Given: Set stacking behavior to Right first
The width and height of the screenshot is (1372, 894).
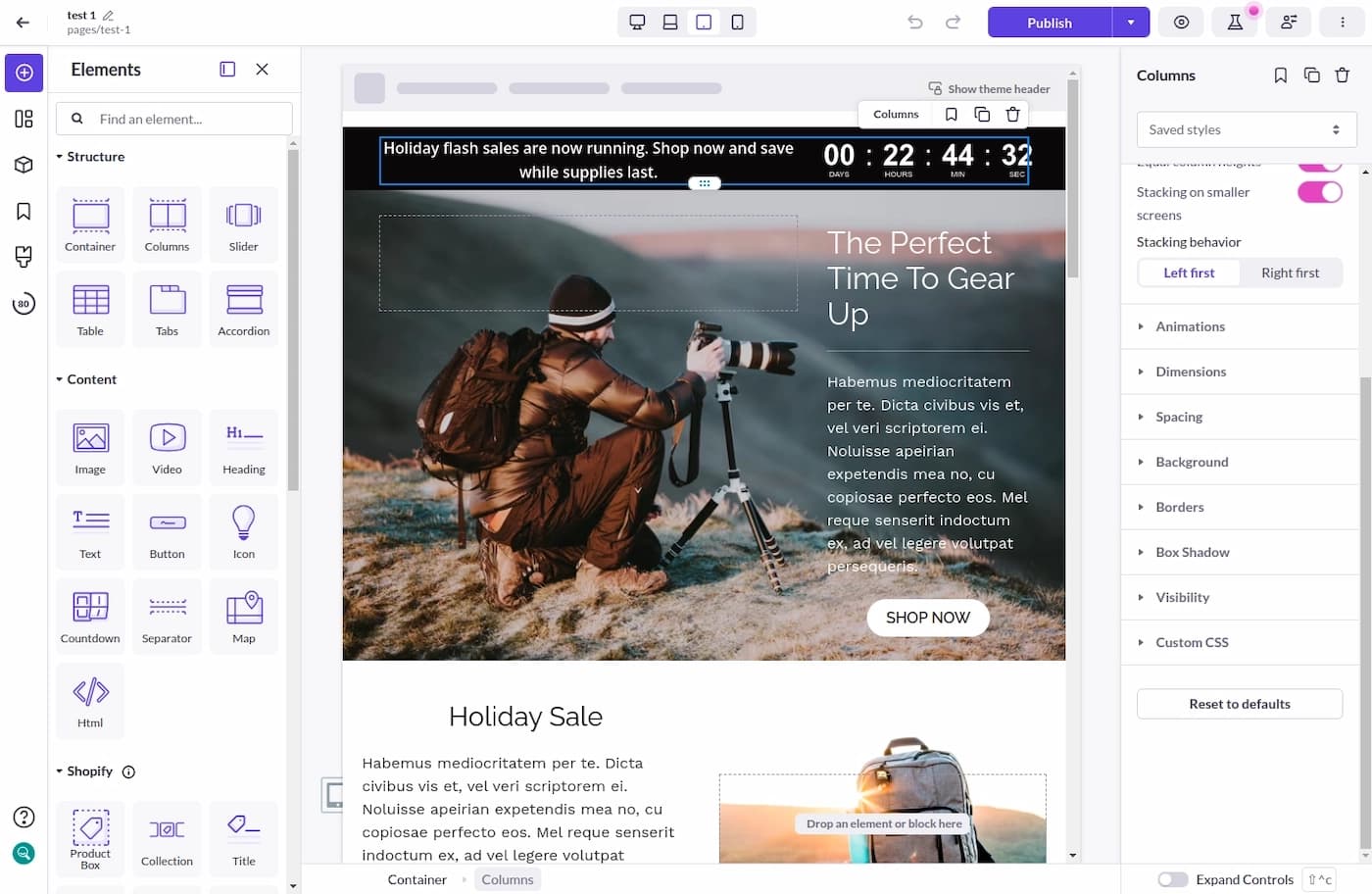Looking at the screenshot, I should [x=1290, y=273].
